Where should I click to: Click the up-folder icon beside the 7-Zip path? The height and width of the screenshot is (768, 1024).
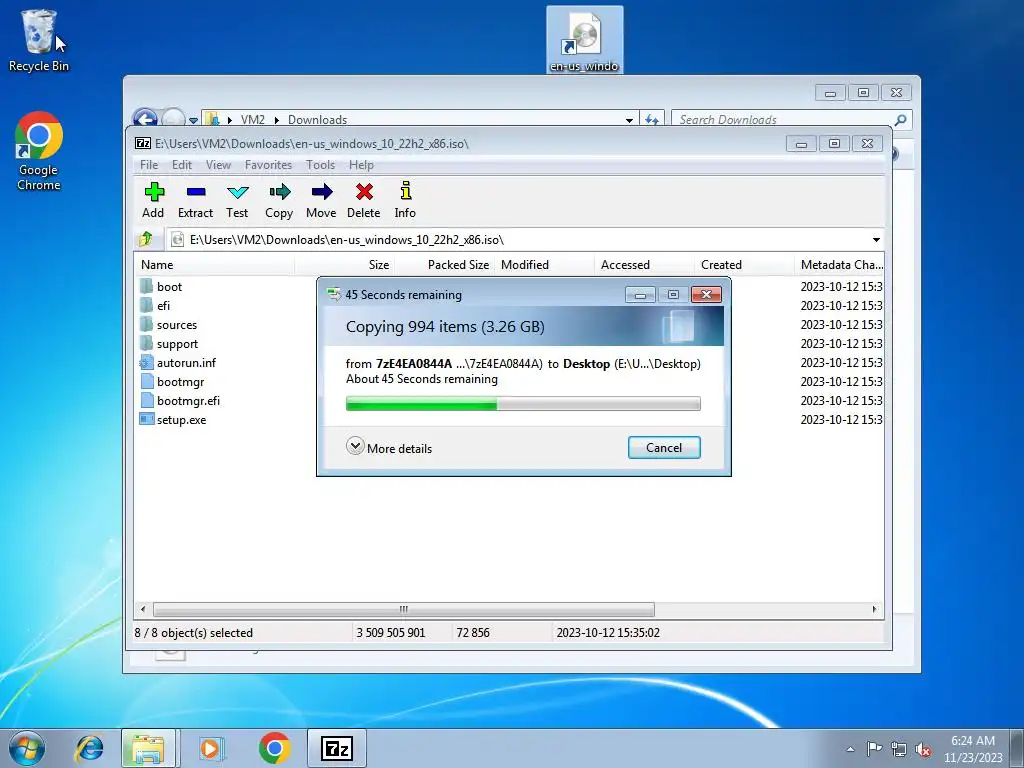pyautogui.click(x=146, y=240)
